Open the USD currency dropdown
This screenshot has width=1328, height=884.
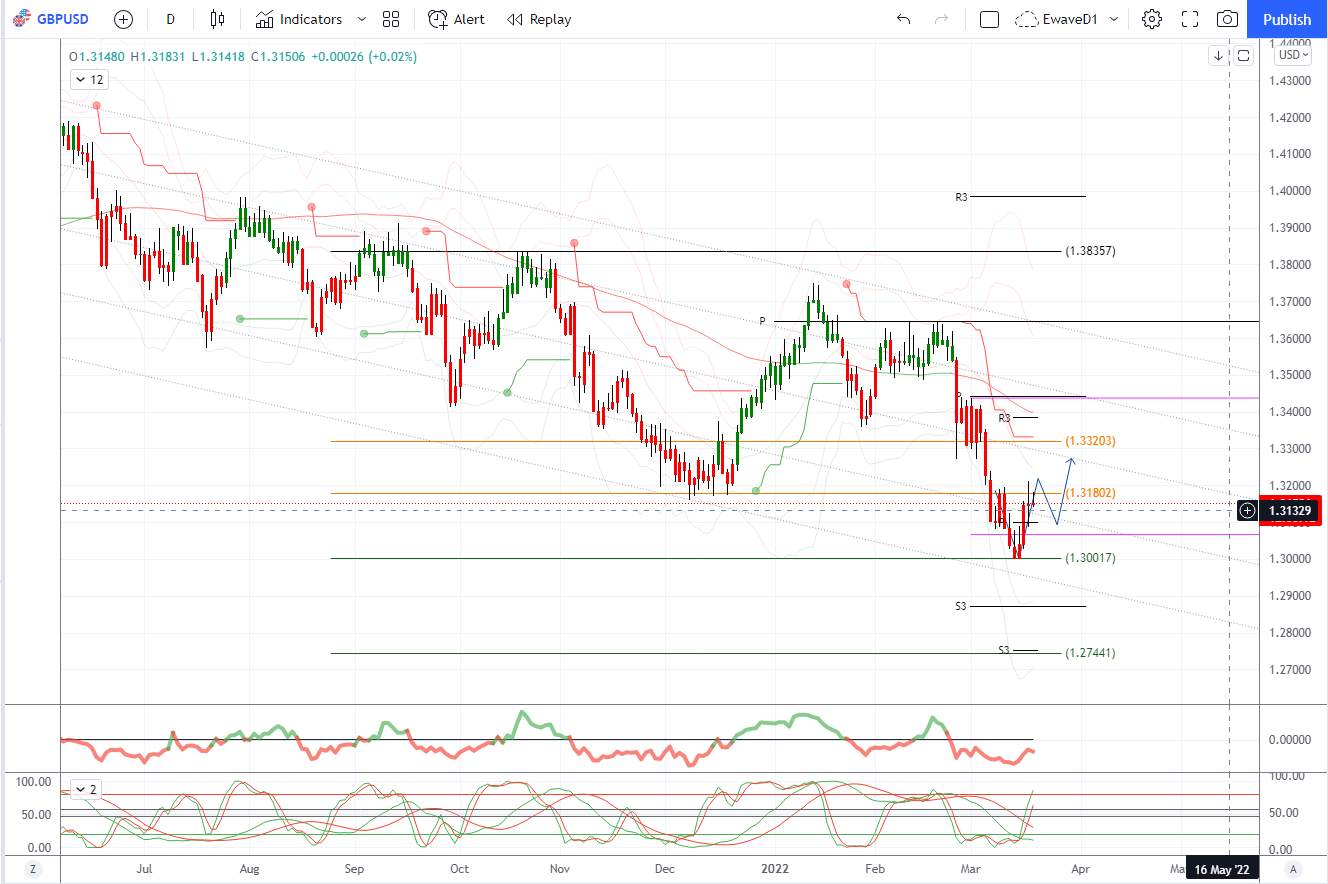click(x=1292, y=54)
